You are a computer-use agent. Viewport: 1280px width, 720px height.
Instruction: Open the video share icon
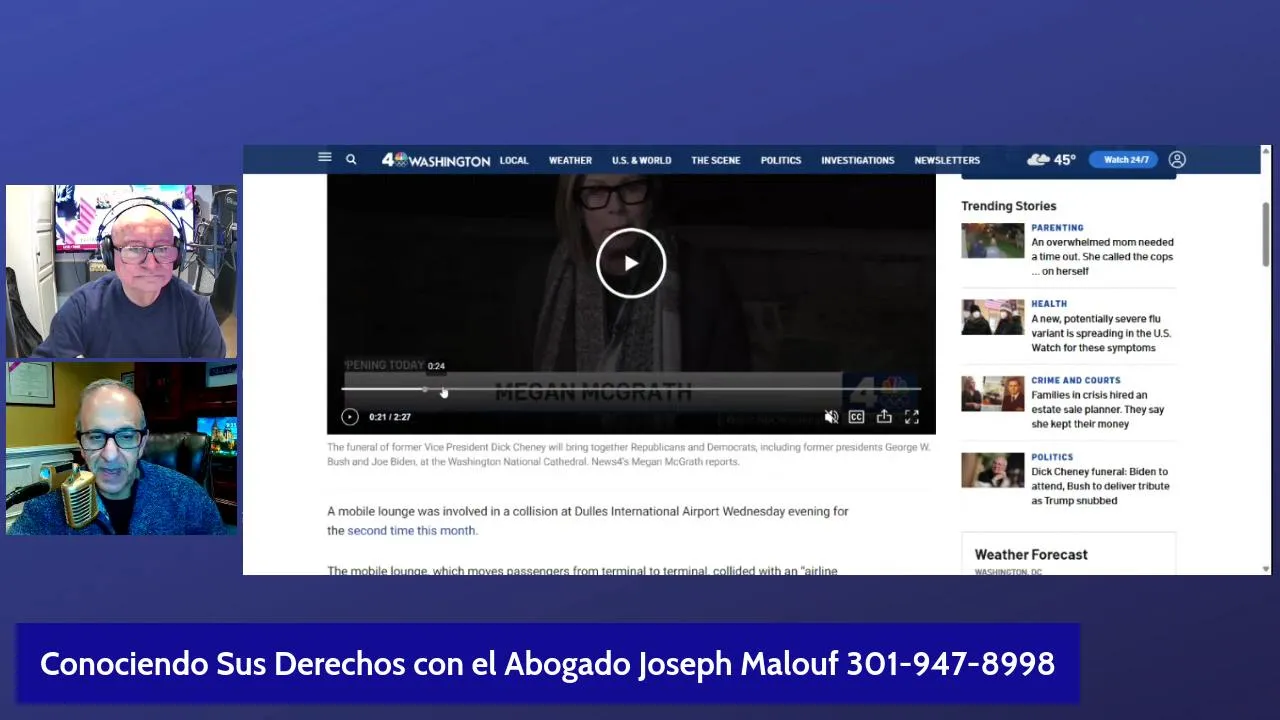pyautogui.click(x=884, y=417)
